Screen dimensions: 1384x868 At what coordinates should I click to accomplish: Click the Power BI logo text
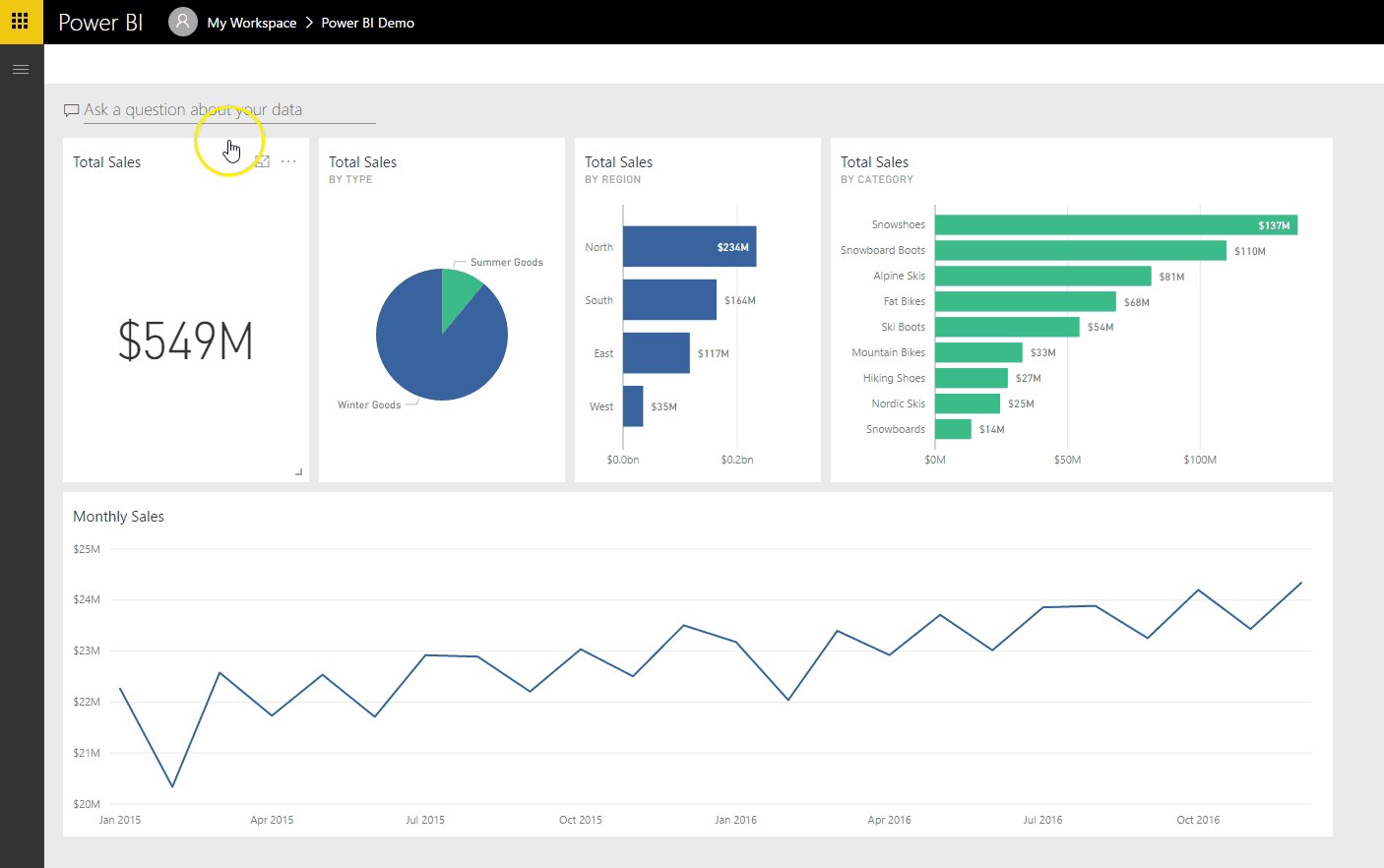coord(100,22)
